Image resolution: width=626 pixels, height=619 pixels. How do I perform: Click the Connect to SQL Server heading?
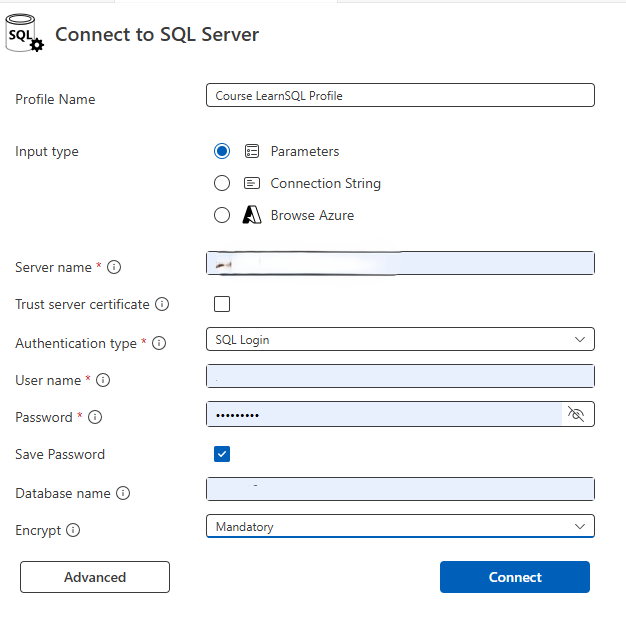pos(157,34)
